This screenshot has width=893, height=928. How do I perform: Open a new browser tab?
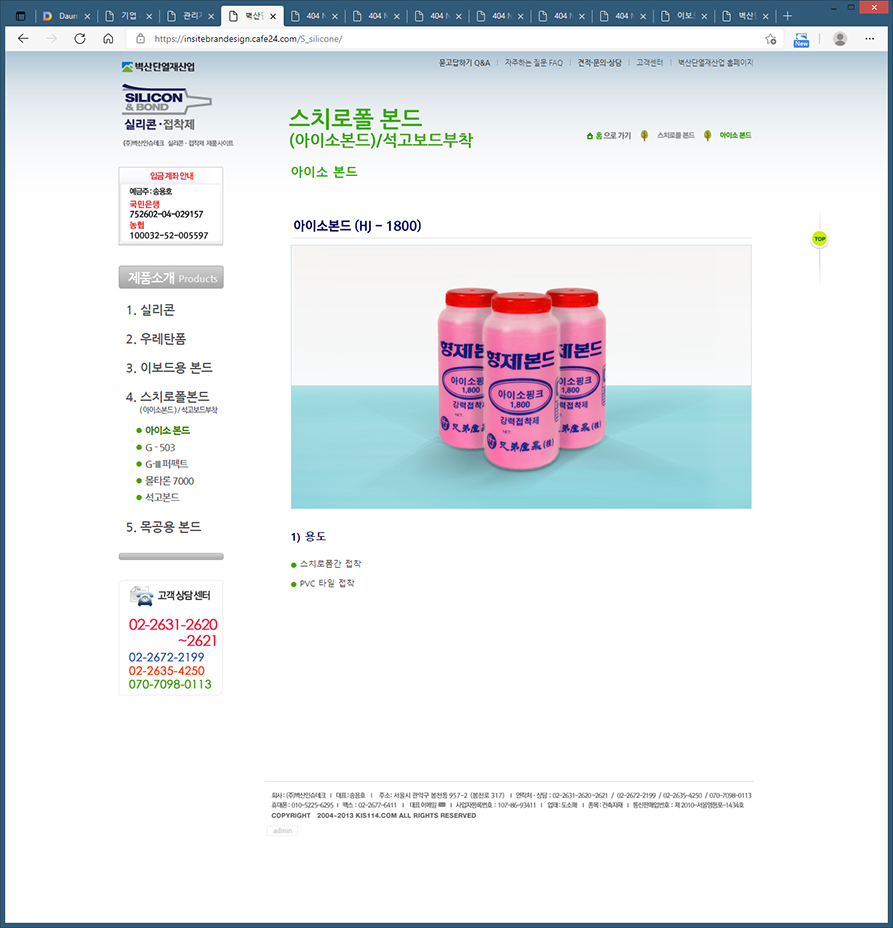pyautogui.click(x=787, y=16)
